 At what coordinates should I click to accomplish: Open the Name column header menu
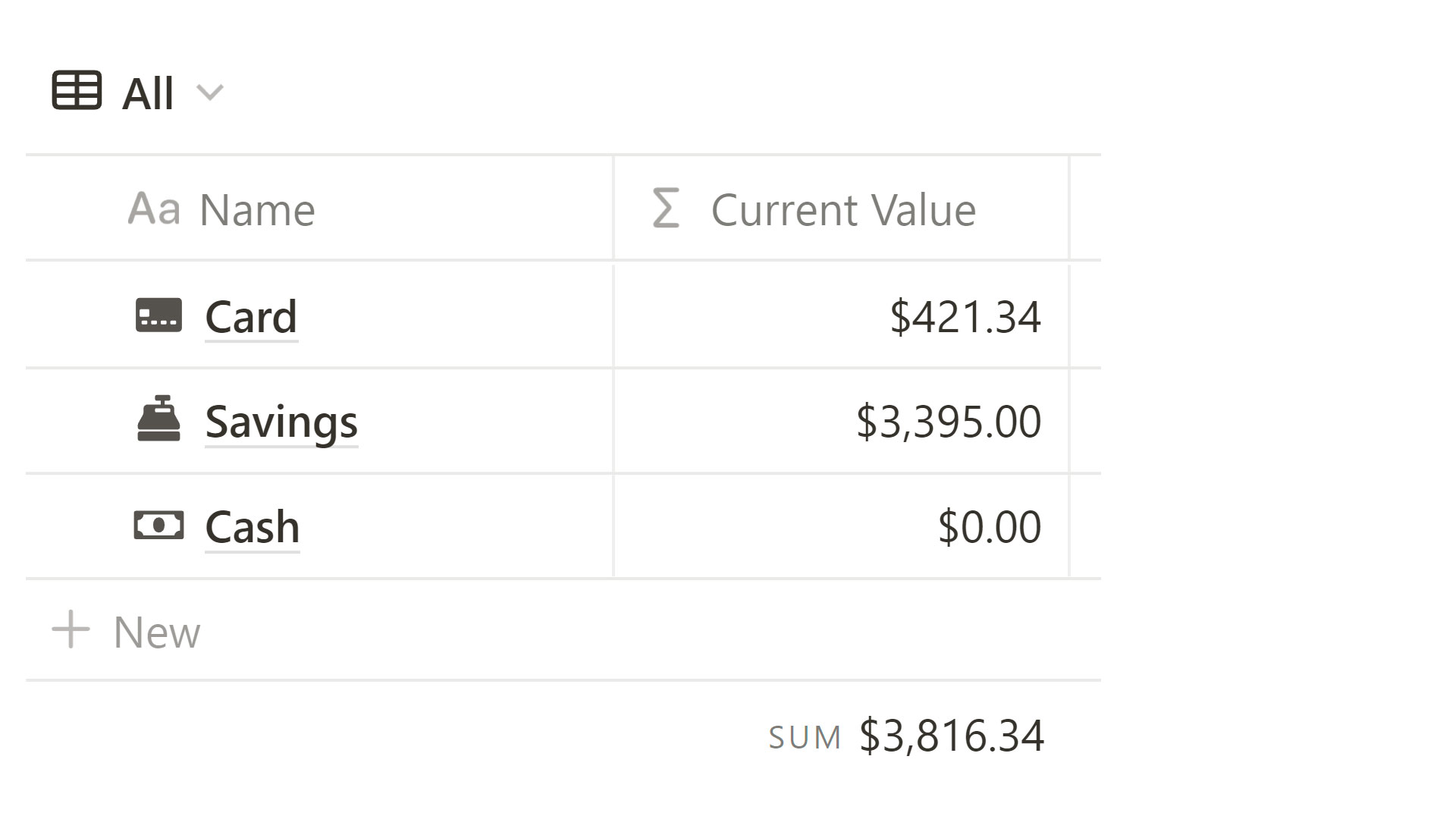click(256, 210)
